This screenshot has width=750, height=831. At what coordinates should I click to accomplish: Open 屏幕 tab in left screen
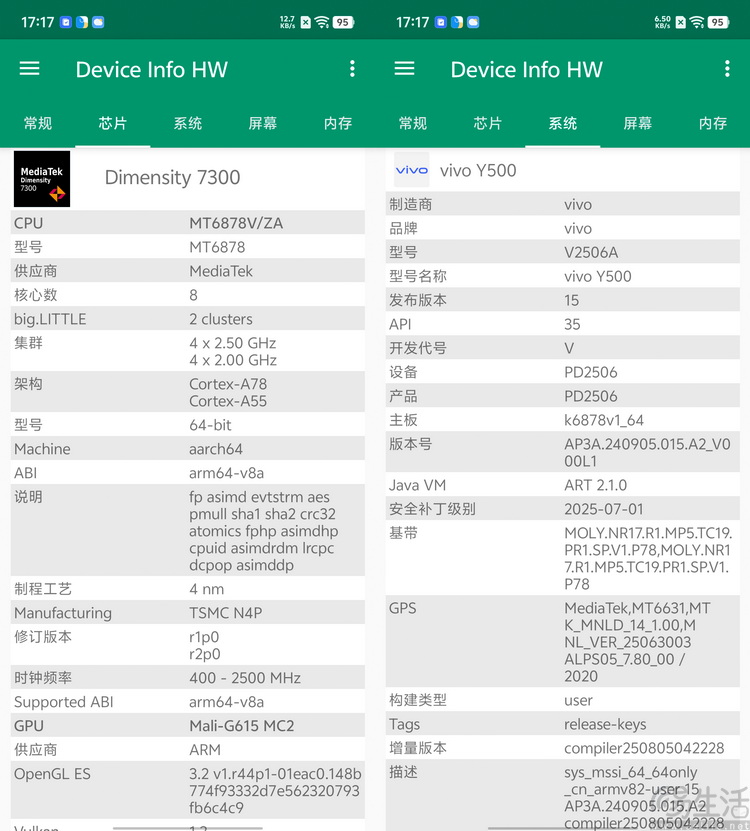click(x=263, y=123)
